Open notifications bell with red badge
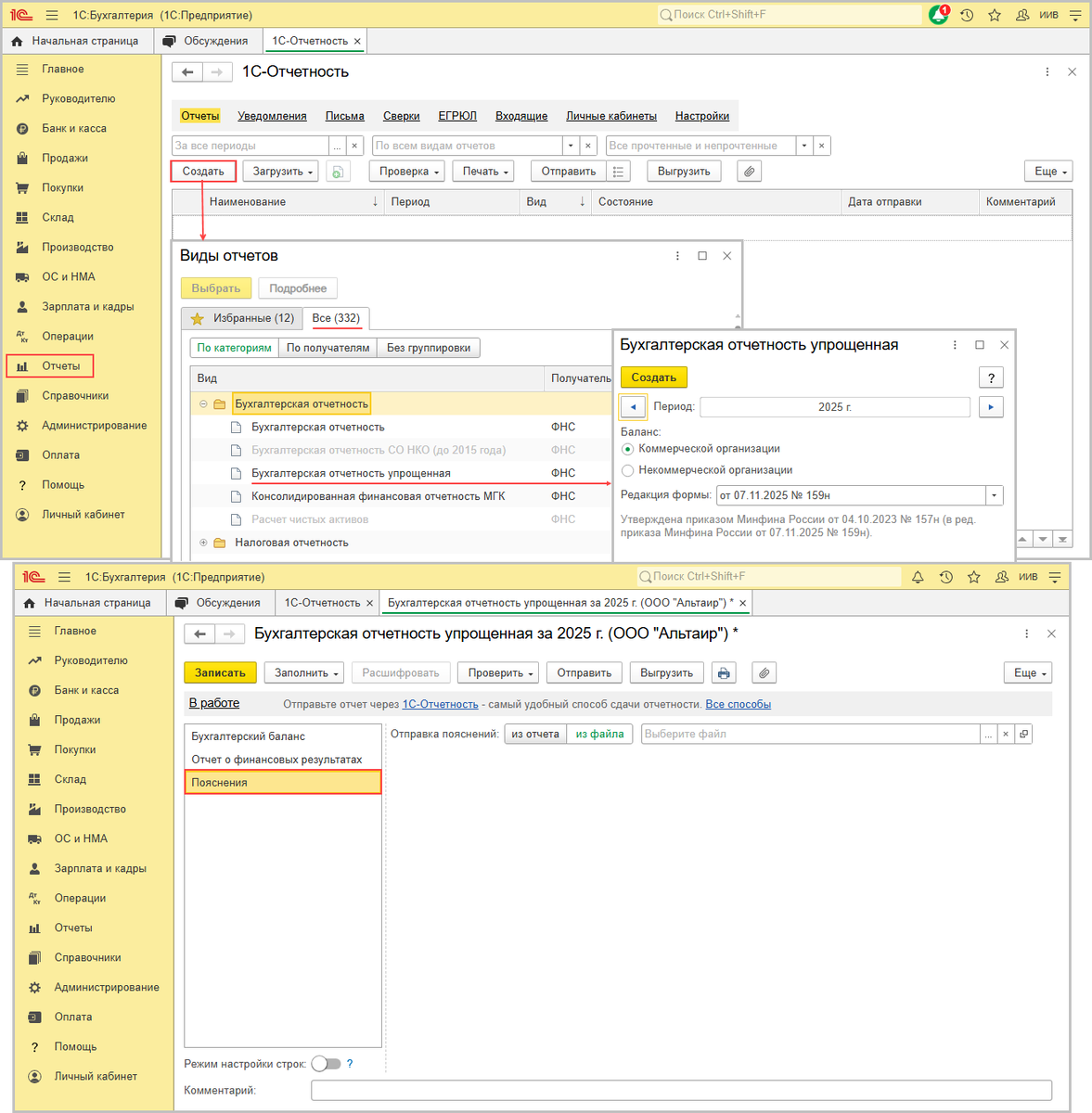This screenshot has height=1113, width=1092. pos(939,15)
